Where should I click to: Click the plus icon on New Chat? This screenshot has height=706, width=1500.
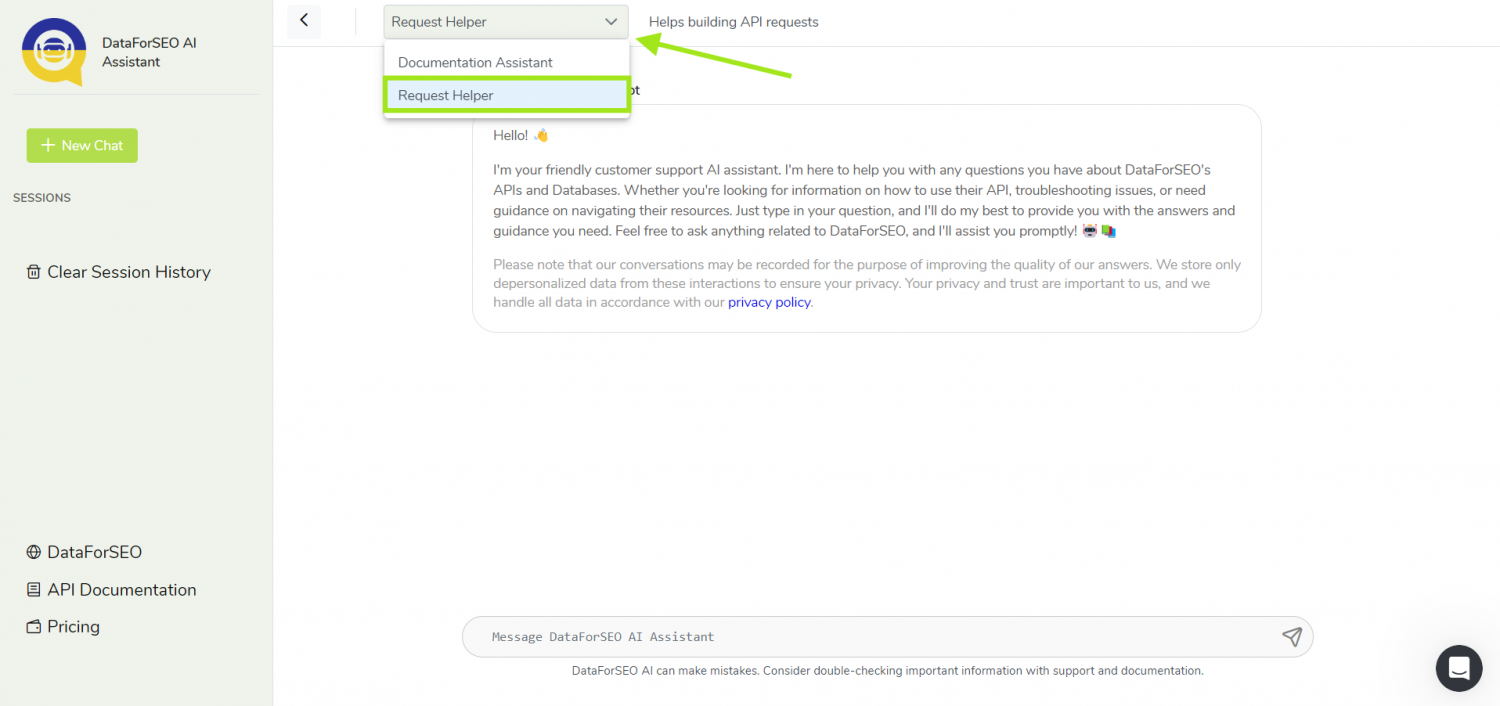pos(47,145)
